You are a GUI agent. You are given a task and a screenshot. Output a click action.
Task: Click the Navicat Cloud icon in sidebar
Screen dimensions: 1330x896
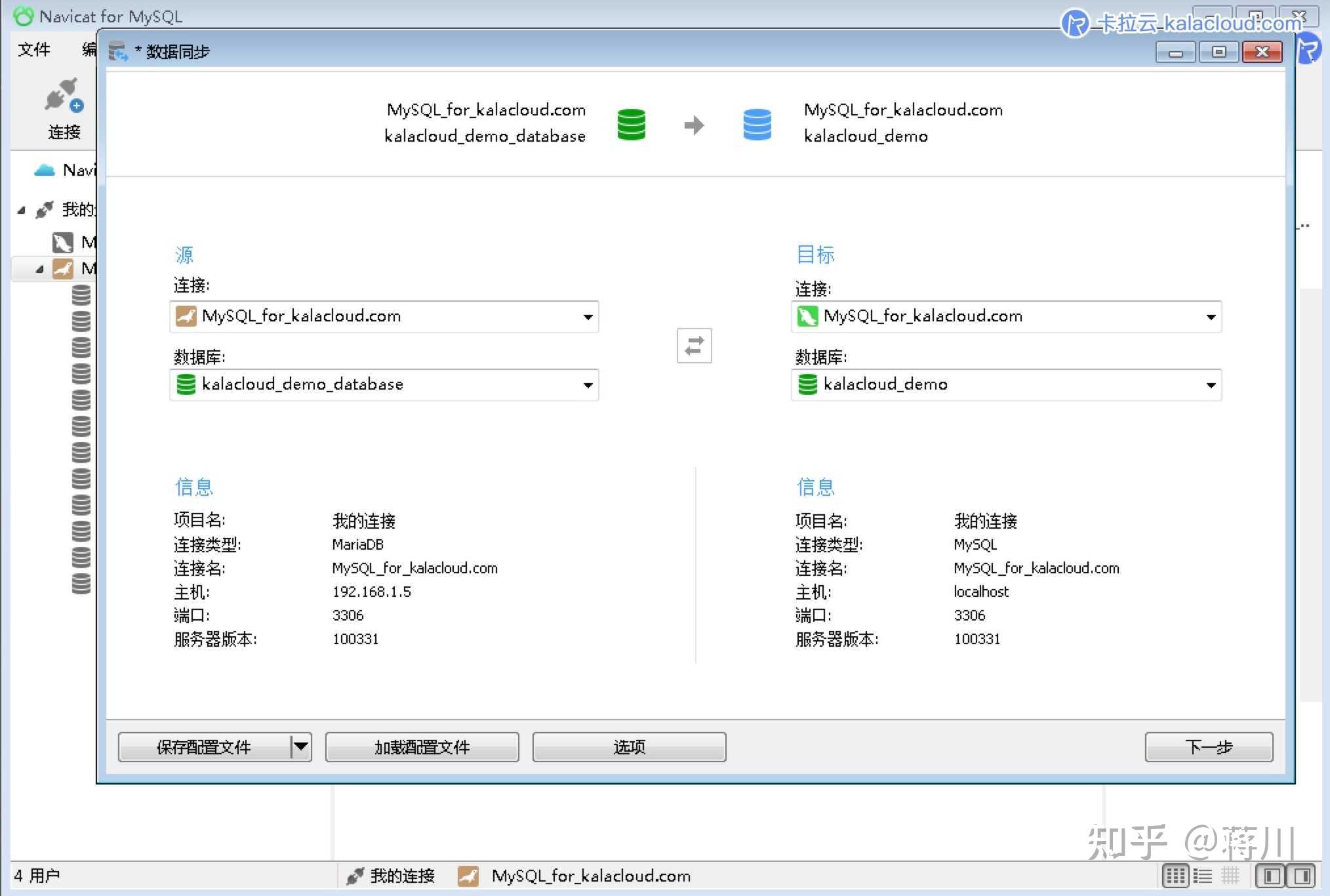pyautogui.click(x=44, y=171)
